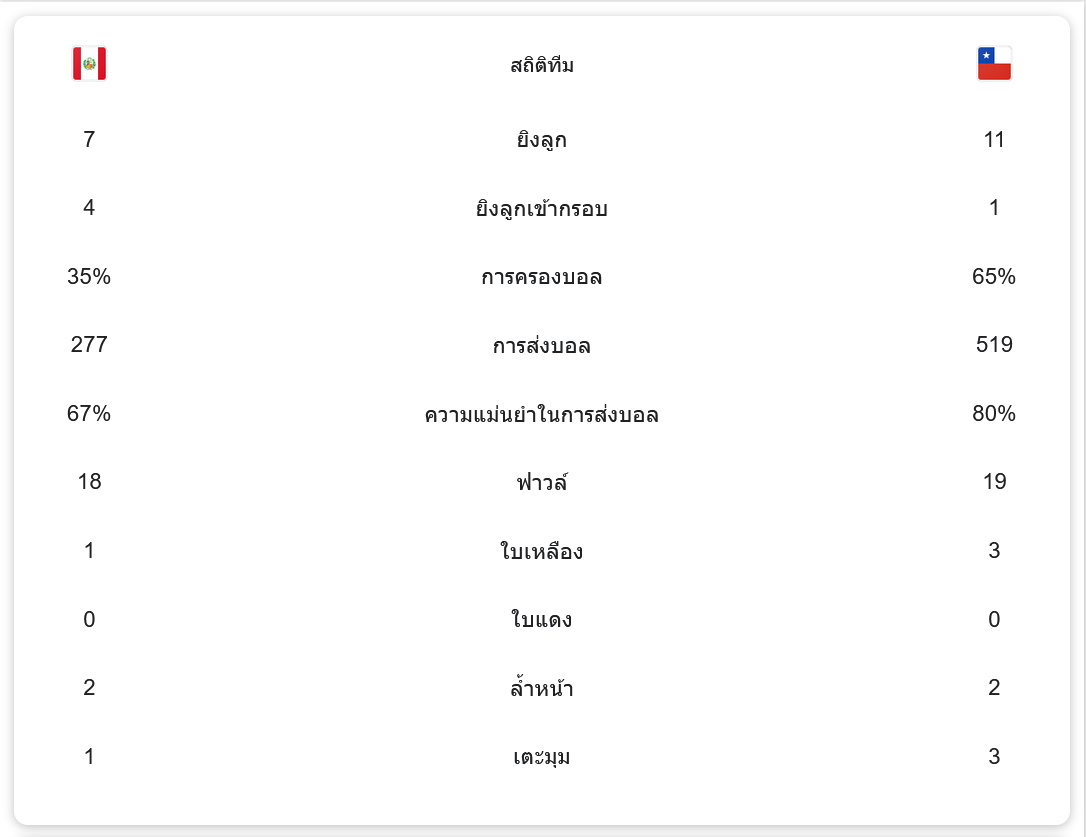The image size is (1086, 837).
Task: Click the Chile flag icon
Action: (x=994, y=64)
